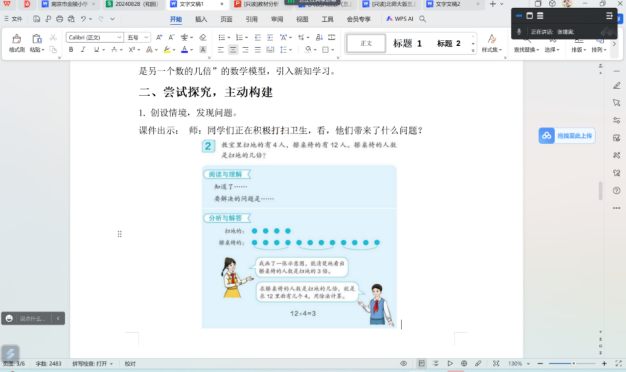Toggle bold formatting with the B button

click(71, 49)
